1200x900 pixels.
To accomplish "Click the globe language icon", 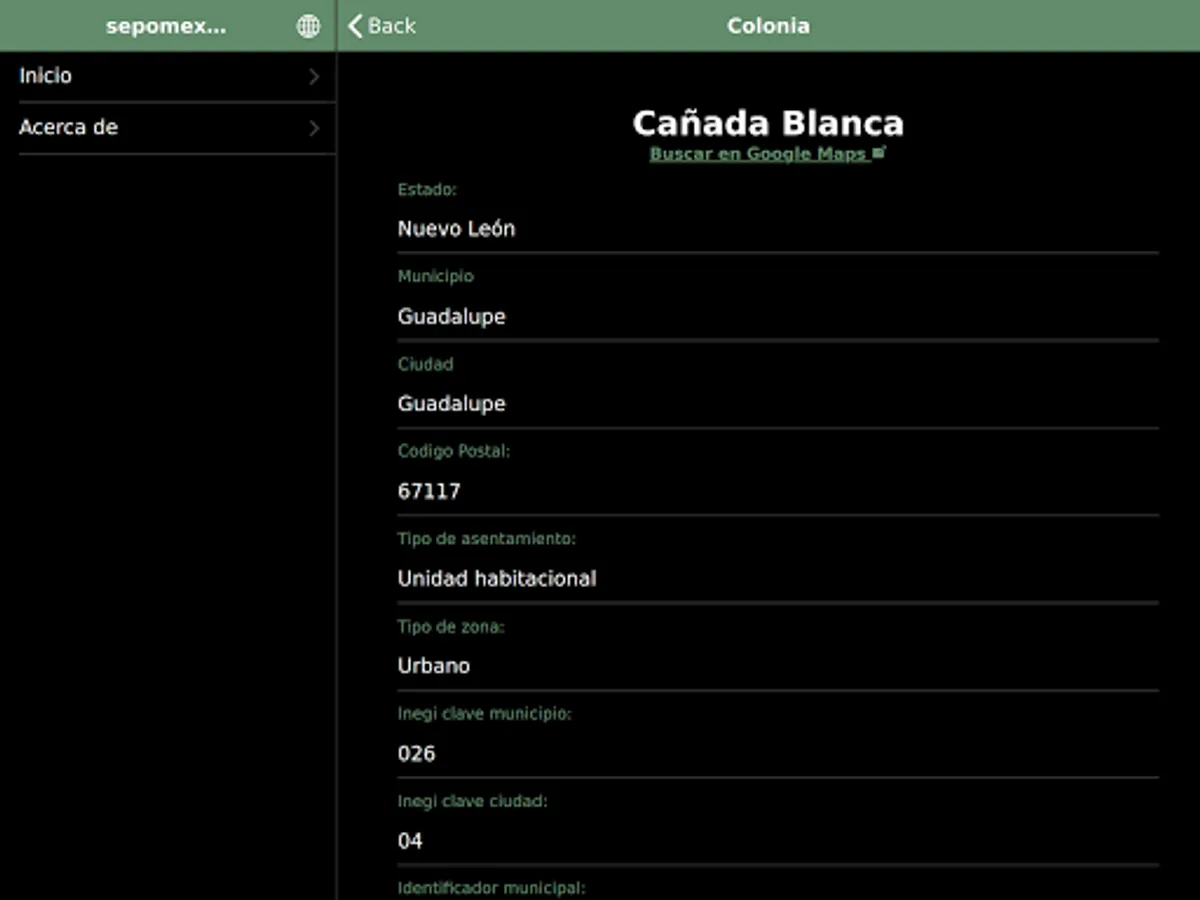I will click(308, 27).
